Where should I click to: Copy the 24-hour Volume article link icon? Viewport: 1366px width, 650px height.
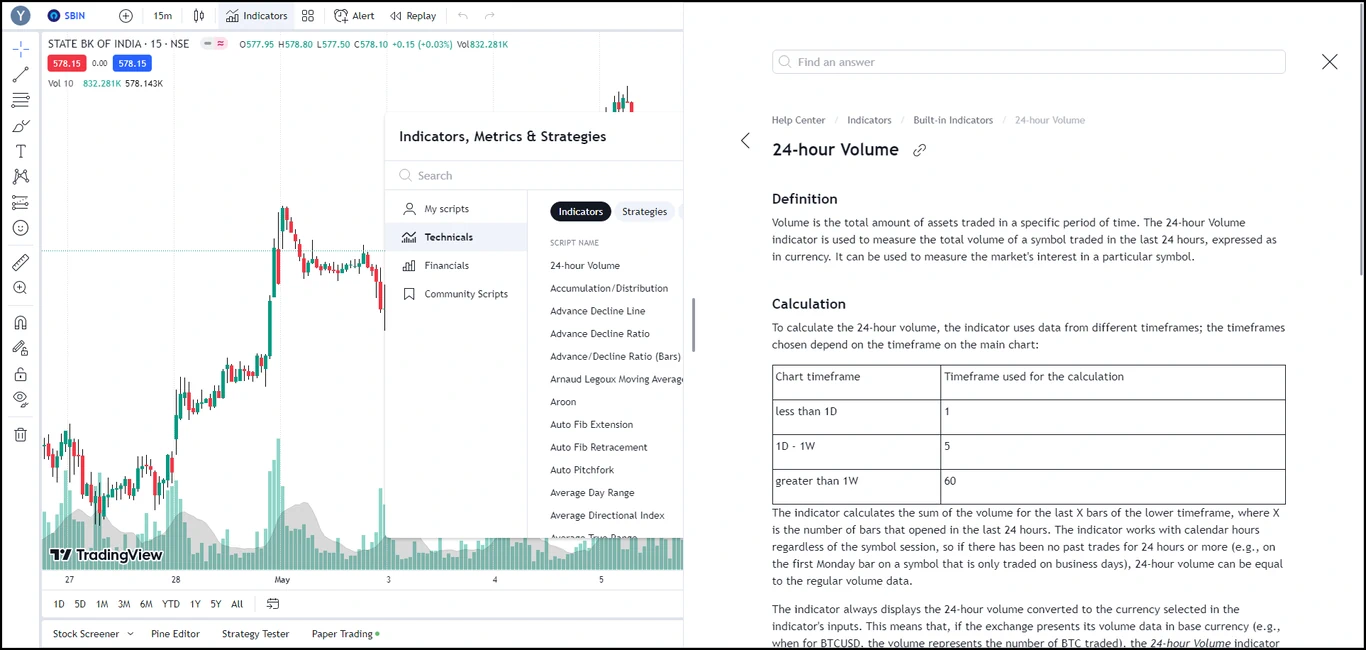[920, 150]
